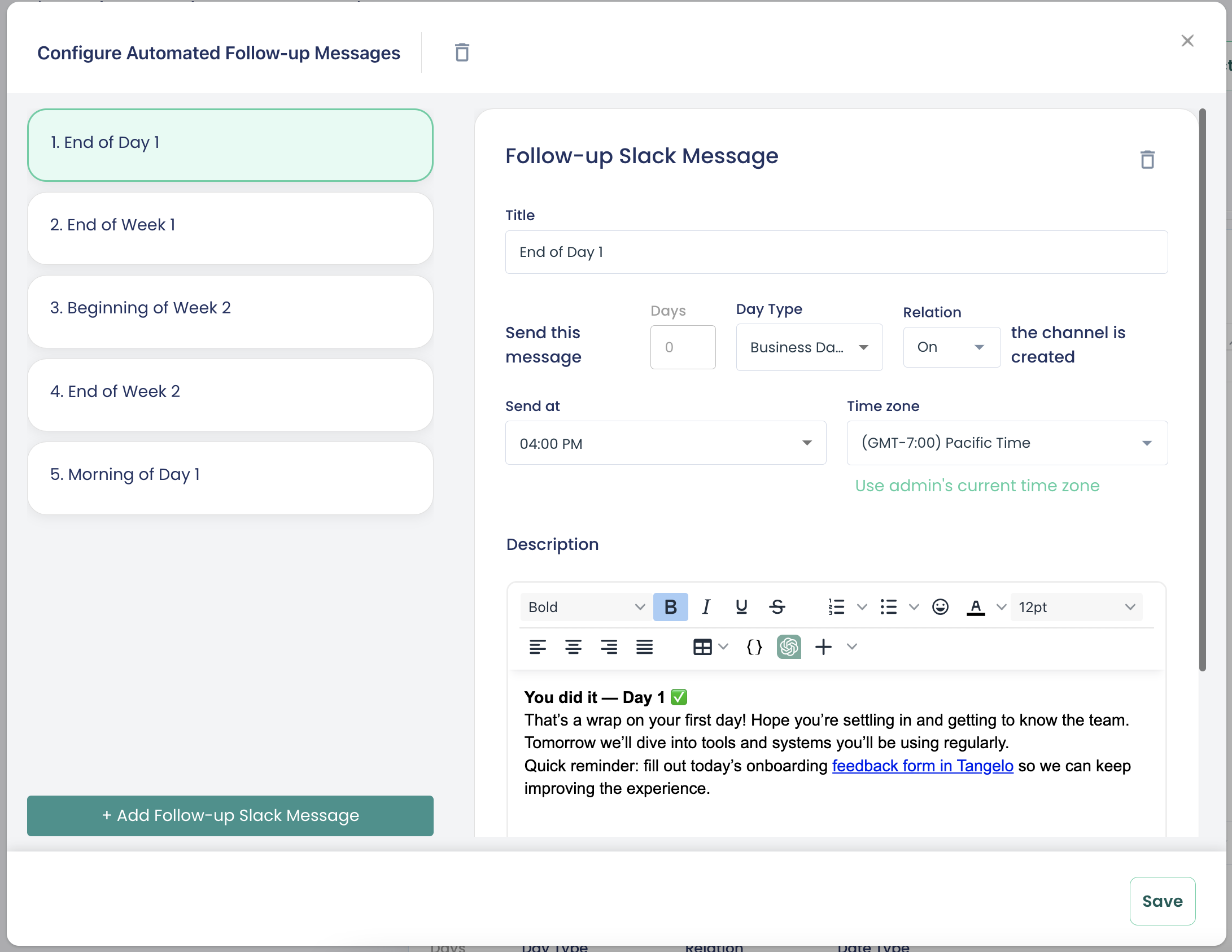Insert a code block with the braces icon
This screenshot has height=952, width=1232.
[753, 647]
